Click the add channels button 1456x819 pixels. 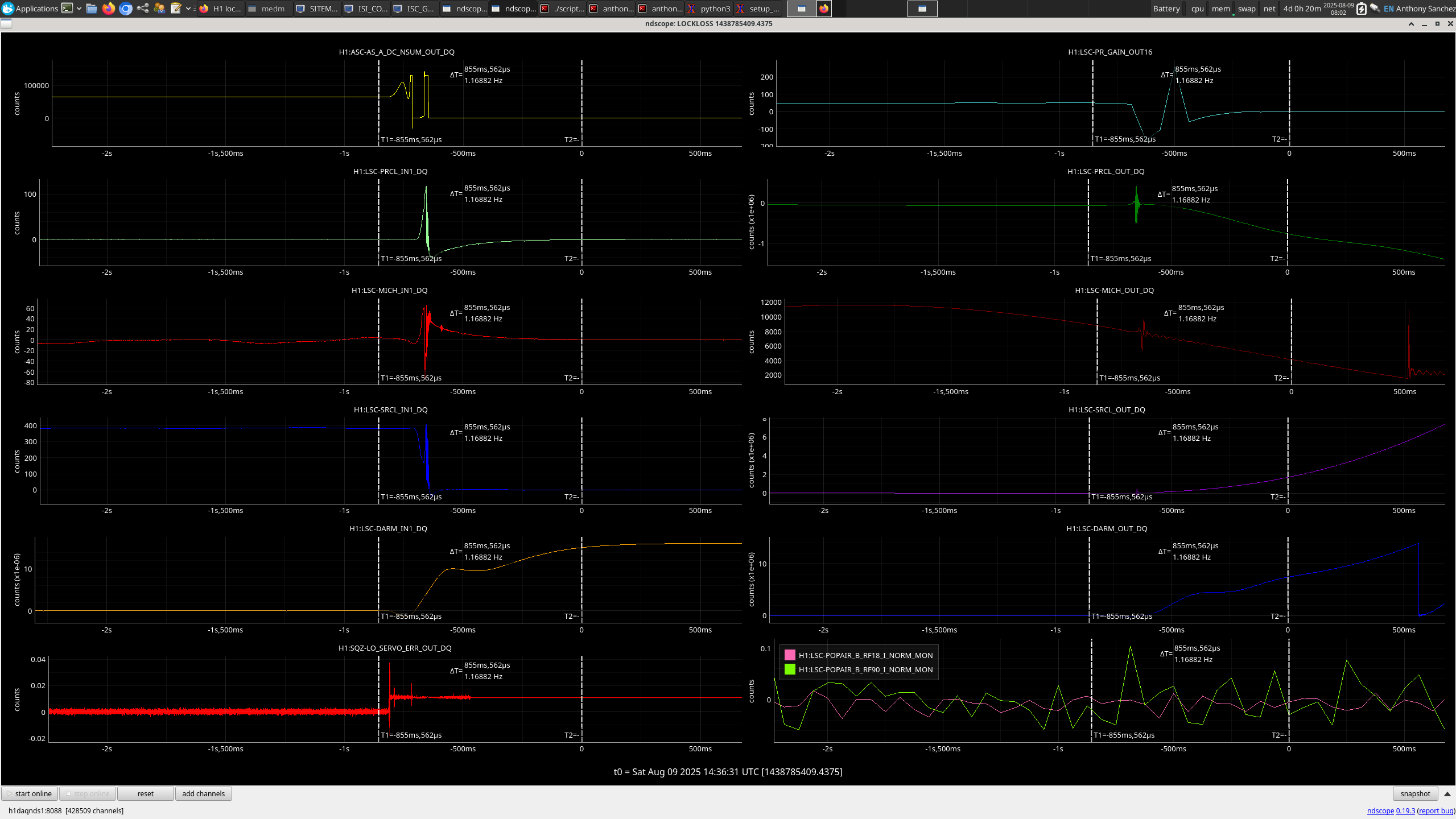tap(203, 794)
